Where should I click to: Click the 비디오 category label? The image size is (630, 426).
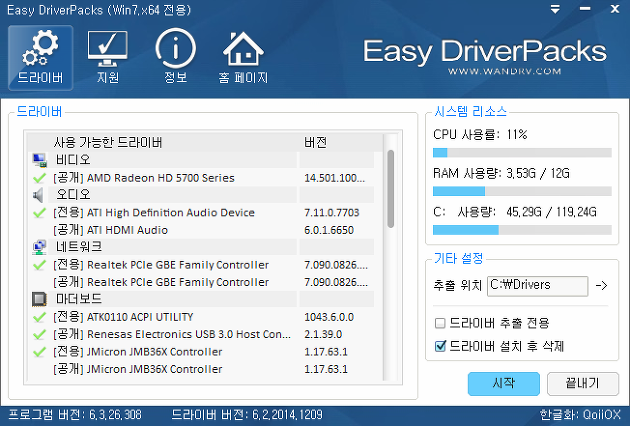pos(73,160)
